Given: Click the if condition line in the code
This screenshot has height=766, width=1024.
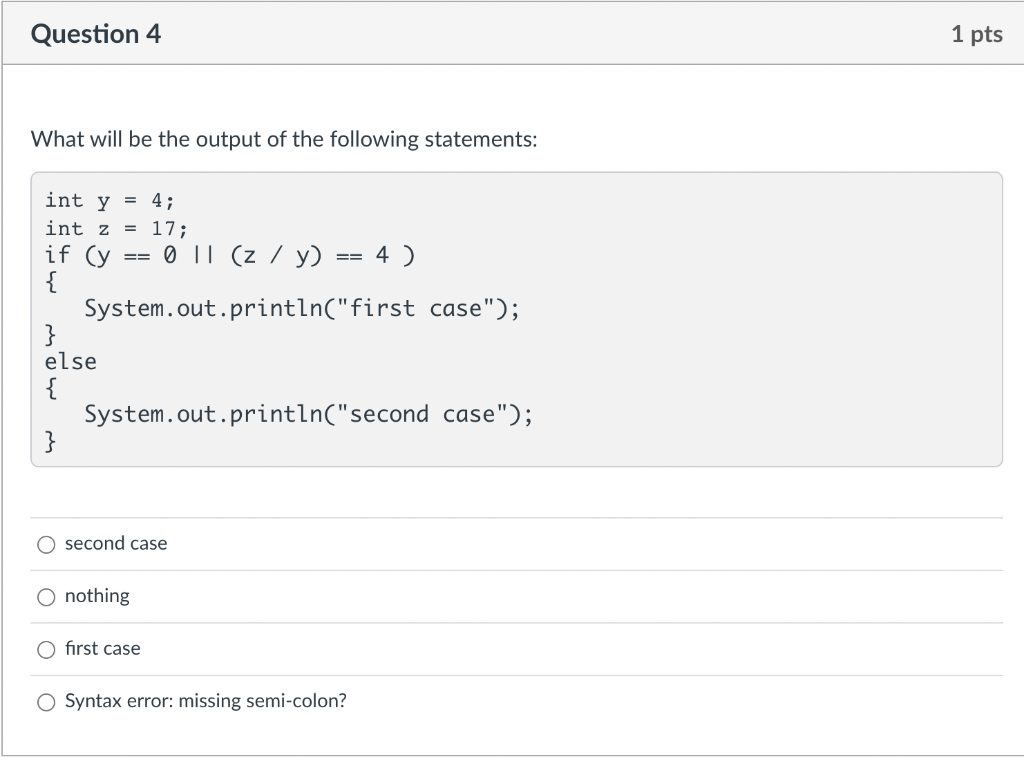Looking at the screenshot, I should click(230, 255).
